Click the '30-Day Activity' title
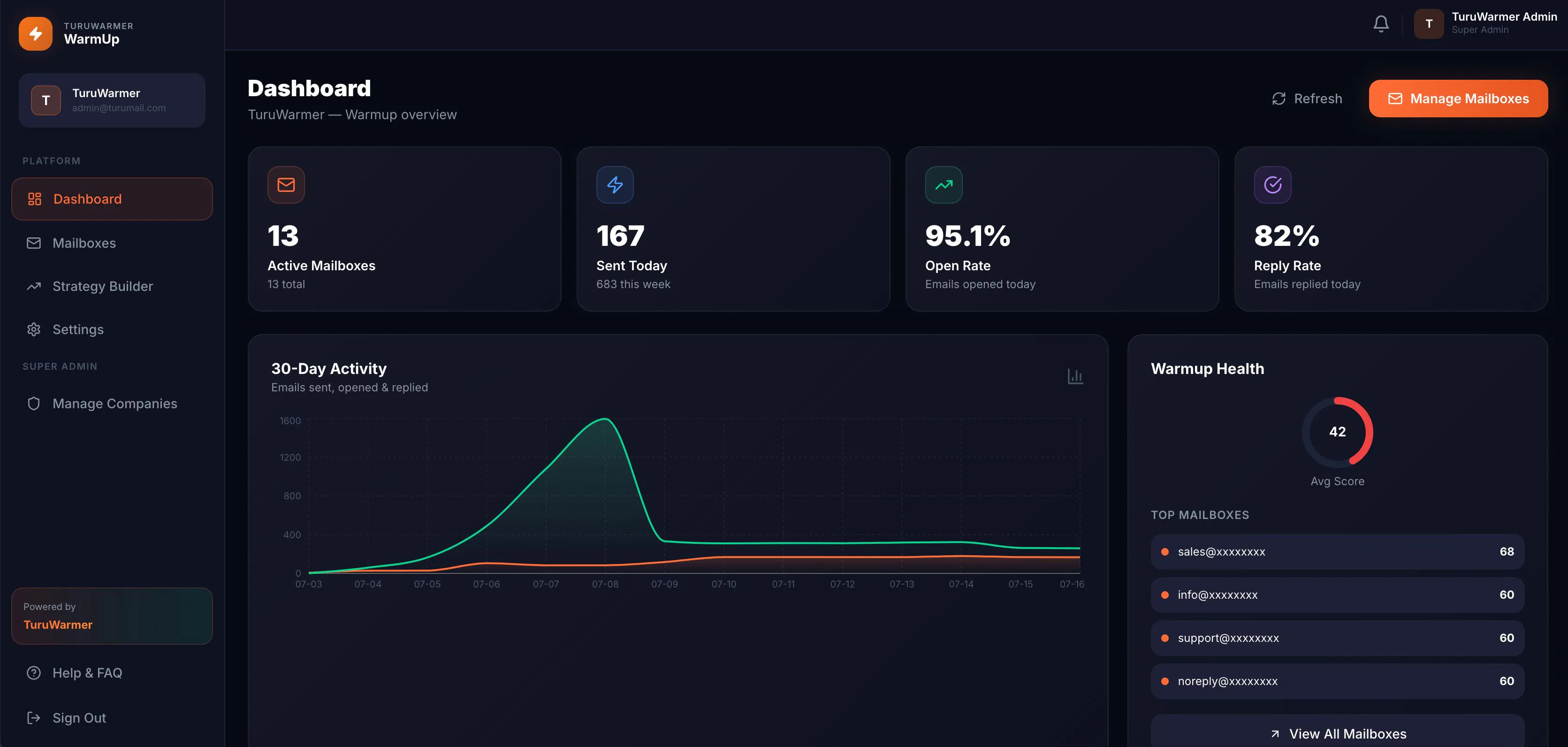This screenshot has height=747, width=1568. click(x=329, y=369)
